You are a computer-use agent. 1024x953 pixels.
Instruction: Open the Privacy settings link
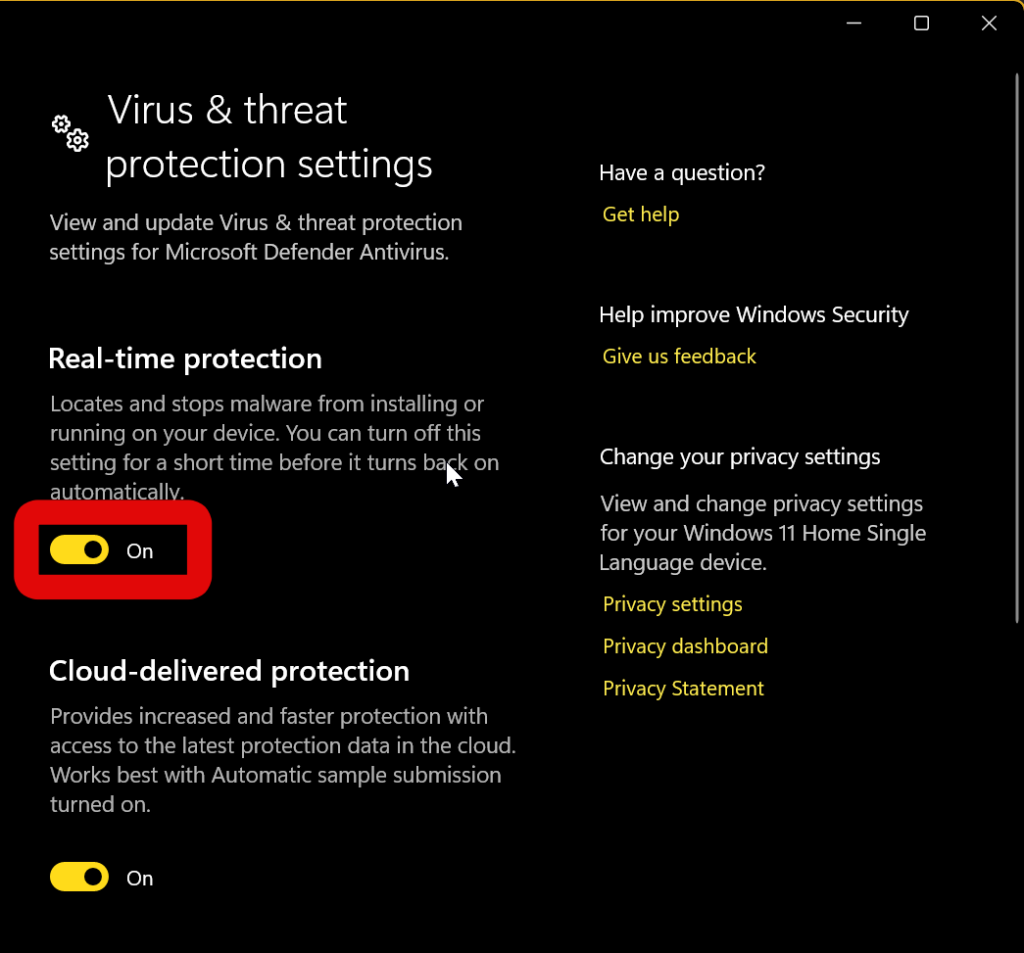pyautogui.click(x=672, y=604)
